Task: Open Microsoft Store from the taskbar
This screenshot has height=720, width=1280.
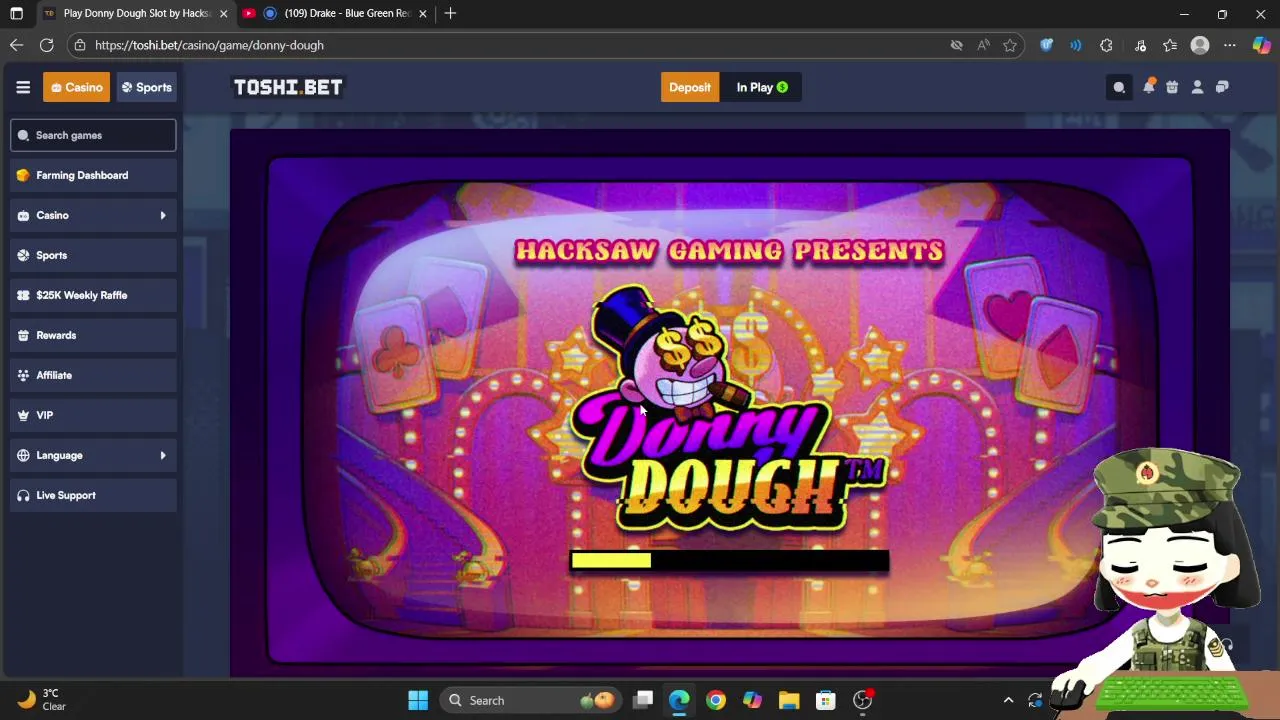Action: pyautogui.click(x=825, y=700)
